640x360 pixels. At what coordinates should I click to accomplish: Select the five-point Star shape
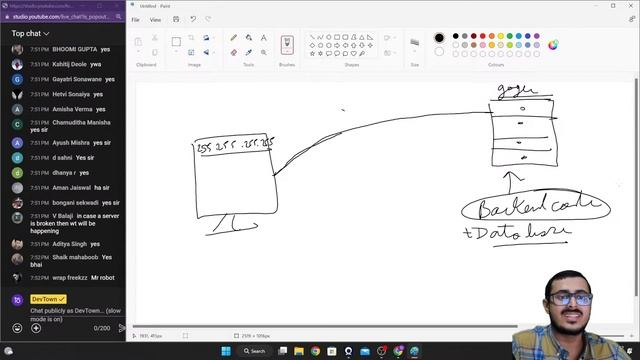(312, 53)
